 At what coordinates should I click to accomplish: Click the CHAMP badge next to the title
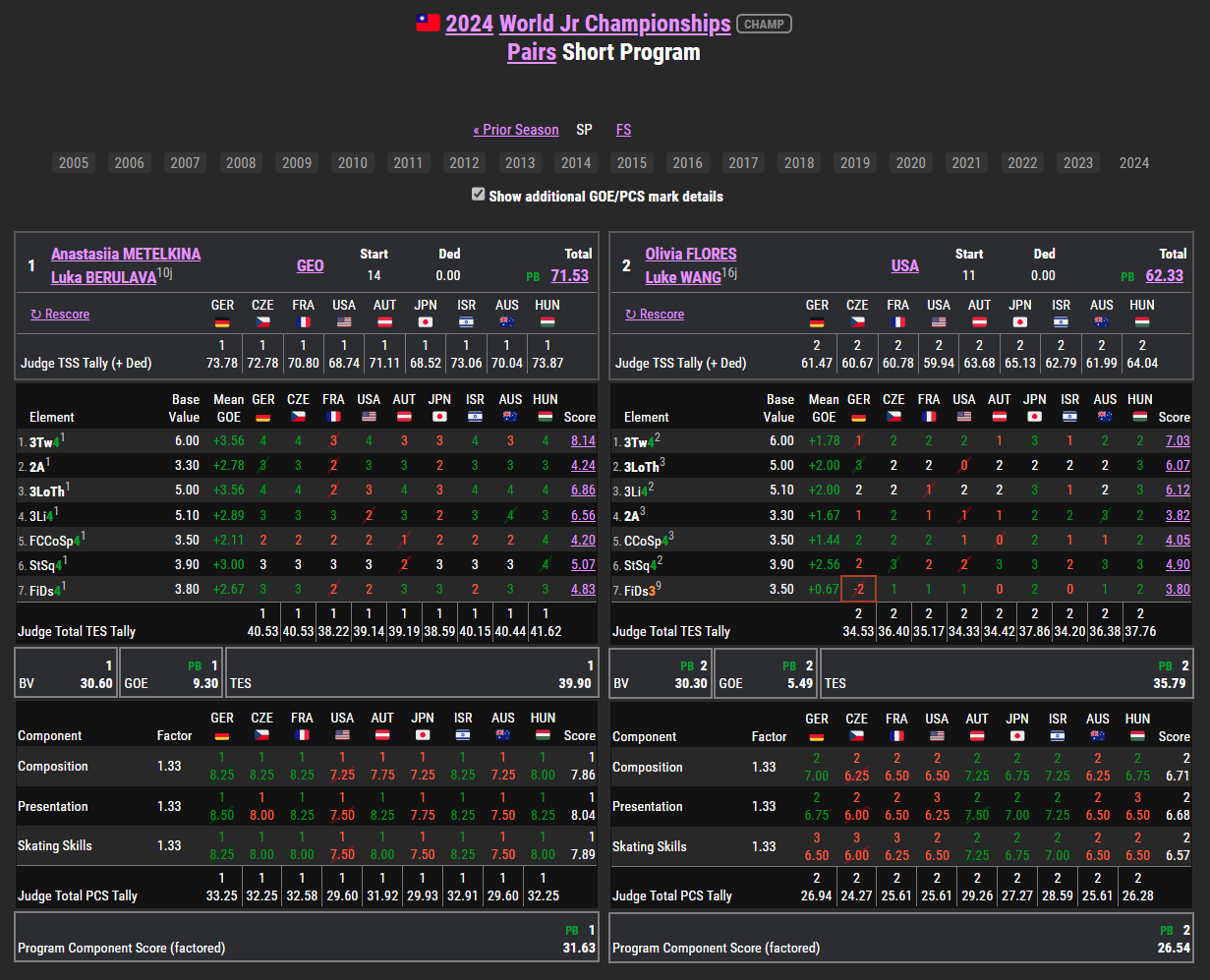[x=764, y=25]
